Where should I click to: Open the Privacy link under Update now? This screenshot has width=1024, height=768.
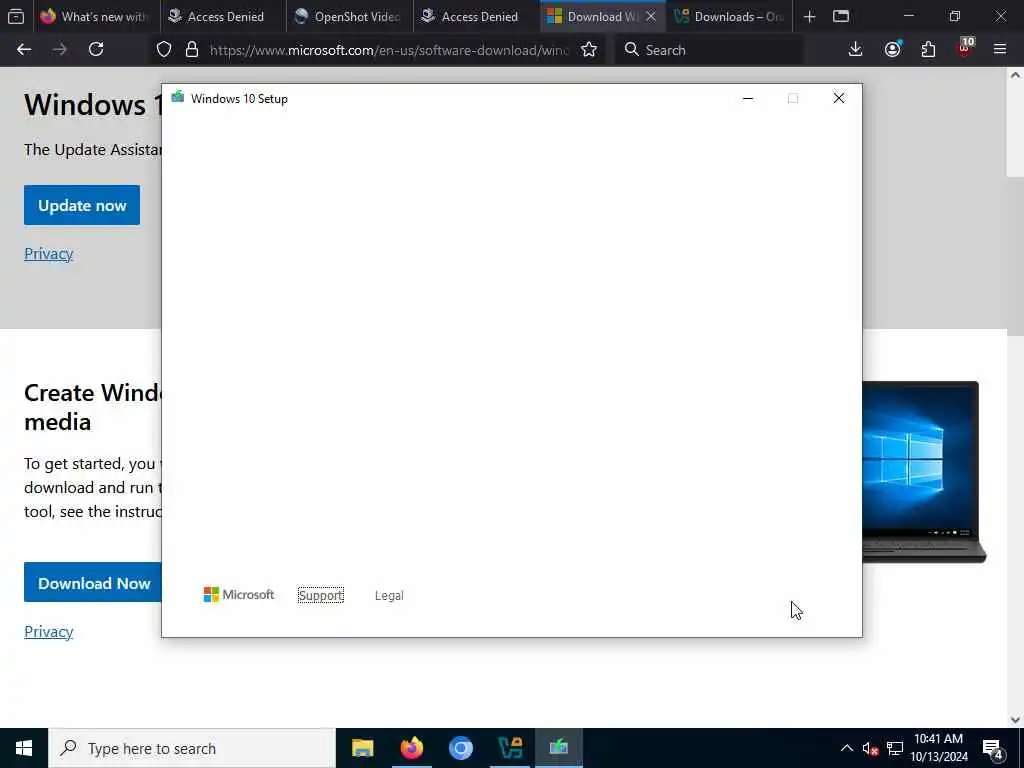coord(48,253)
